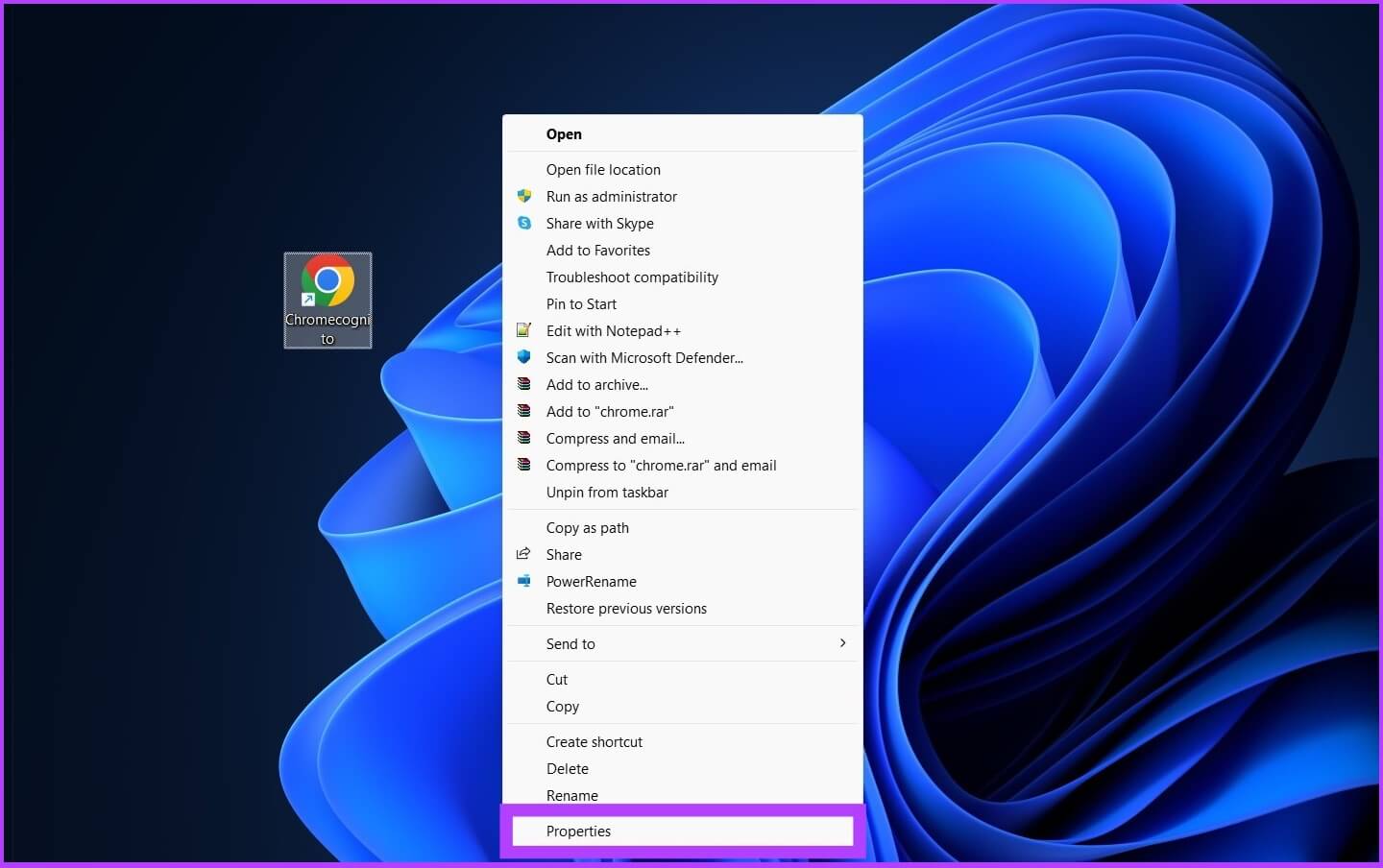The width and height of the screenshot is (1383, 868).
Task: Select Troubleshoot compatibility
Action: click(x=683, y=277)
